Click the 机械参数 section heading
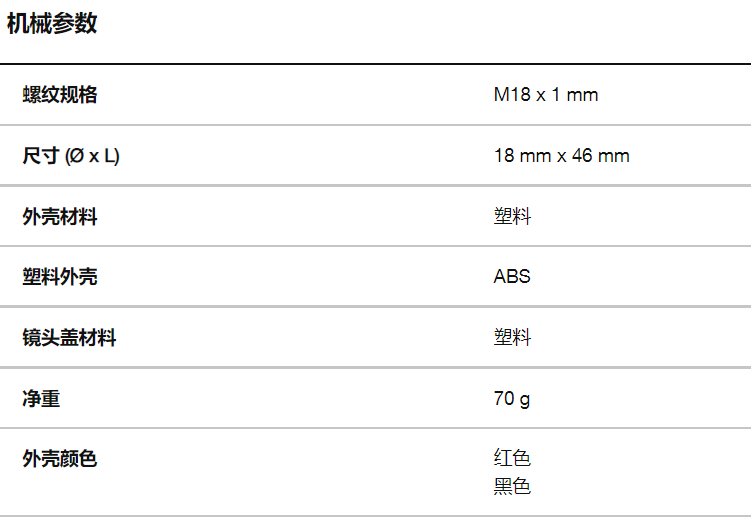The image size is (751, 517). click(x=52, y=25)
